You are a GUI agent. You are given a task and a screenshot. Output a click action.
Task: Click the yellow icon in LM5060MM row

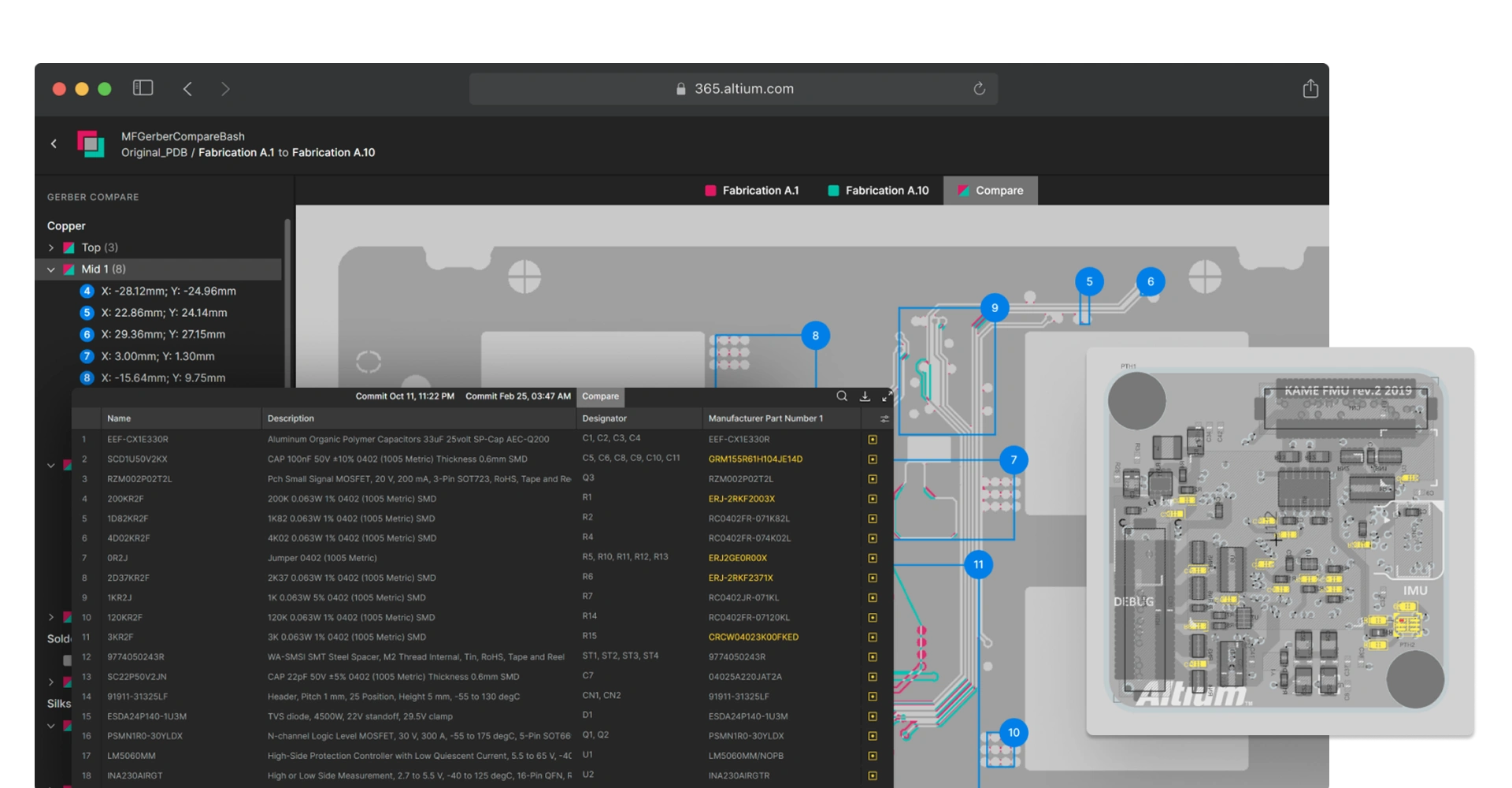pyautogui.click(x=873, y=756)
